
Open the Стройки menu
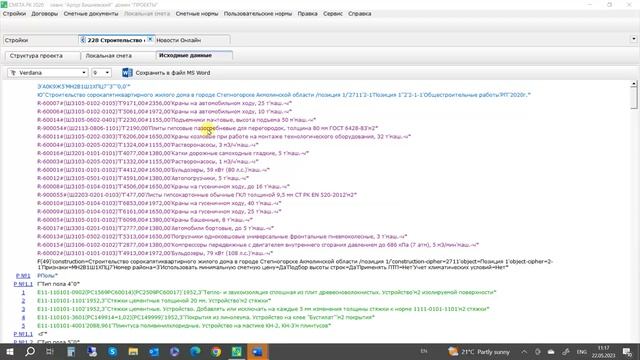pos(14,13)
